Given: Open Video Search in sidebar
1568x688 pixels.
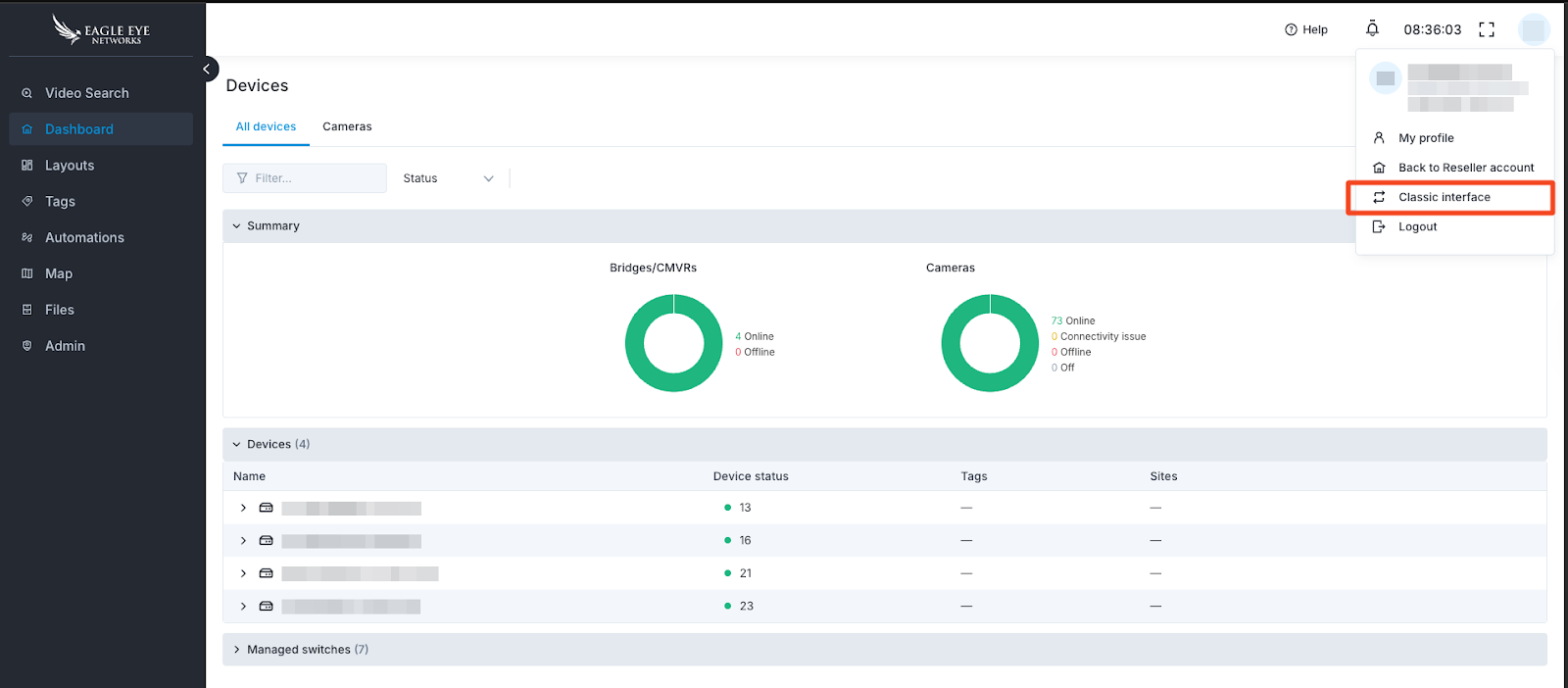Looking at the screenshot, I should tap(86, 93).
